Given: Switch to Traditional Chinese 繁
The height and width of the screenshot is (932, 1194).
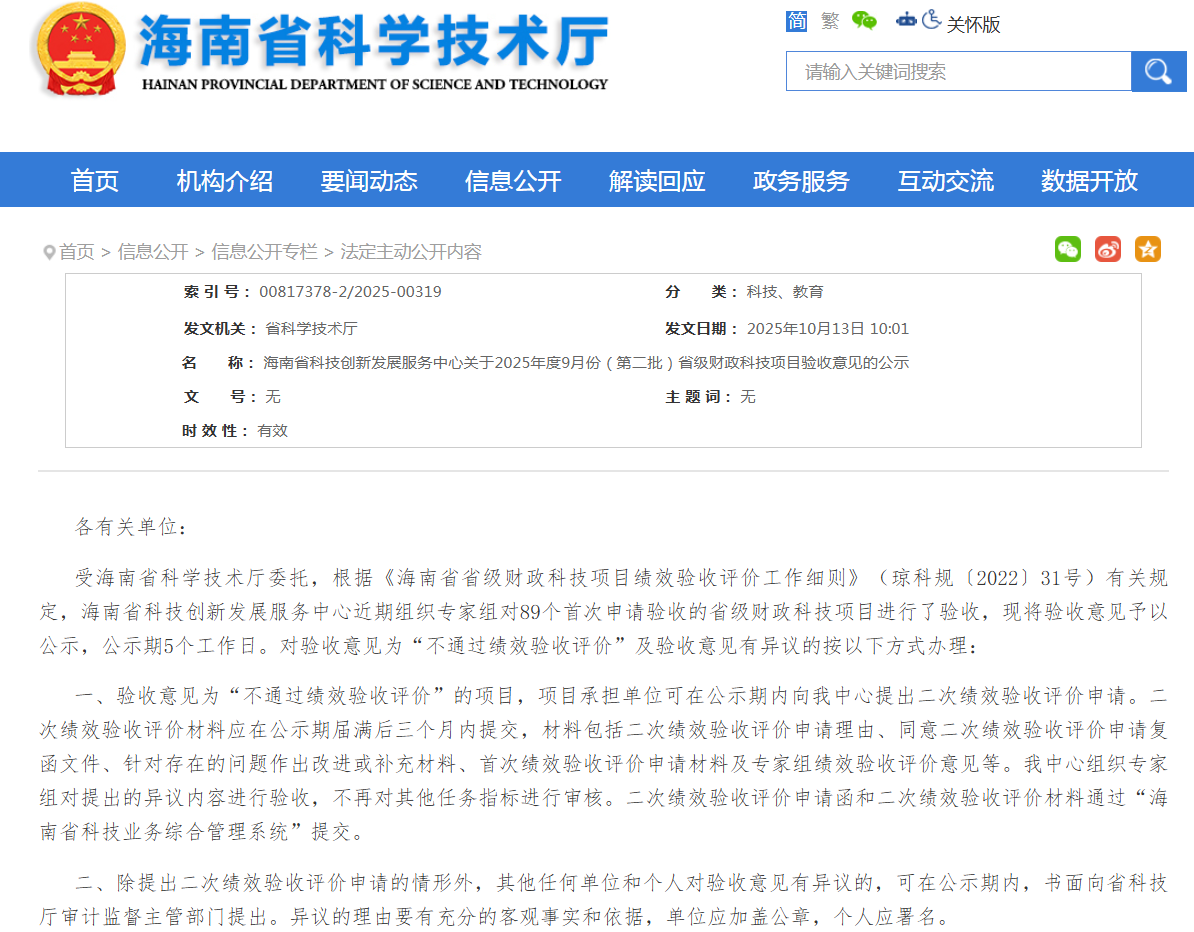Looking at the screenshot, I should [830, 22].
